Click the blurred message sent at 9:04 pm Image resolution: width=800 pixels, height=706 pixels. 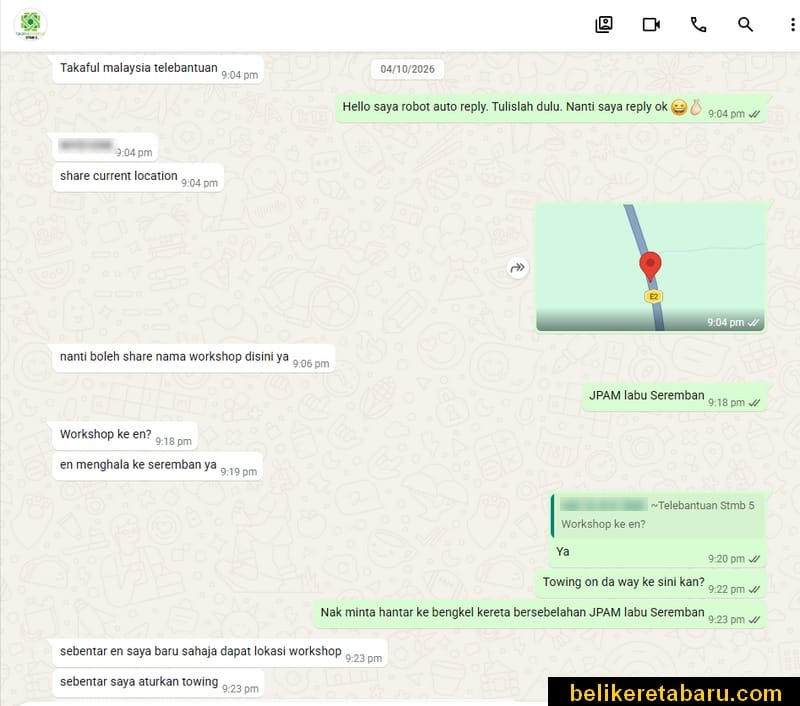[x=105, y=147]
